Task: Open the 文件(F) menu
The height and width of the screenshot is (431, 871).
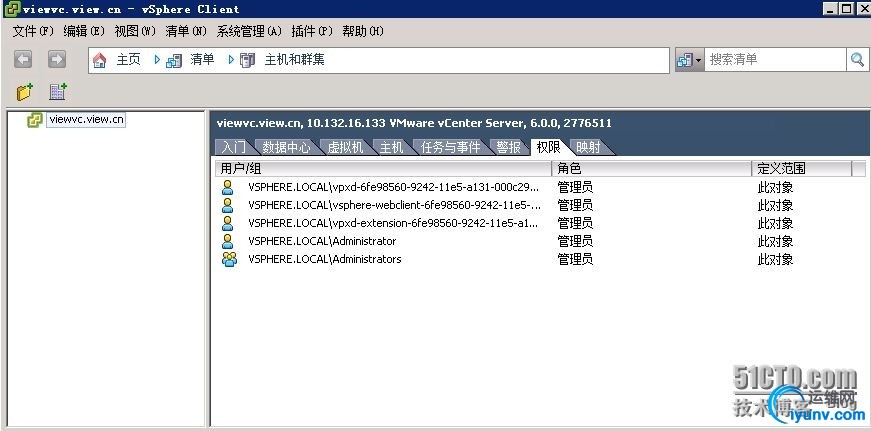Action: point(33,32)
